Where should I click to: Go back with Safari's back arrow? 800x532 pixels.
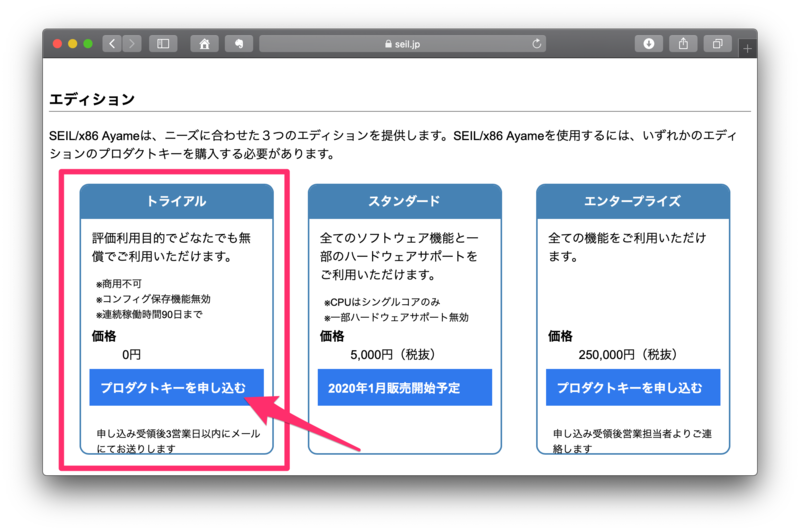pyautogui.click(x=112, y=44)
